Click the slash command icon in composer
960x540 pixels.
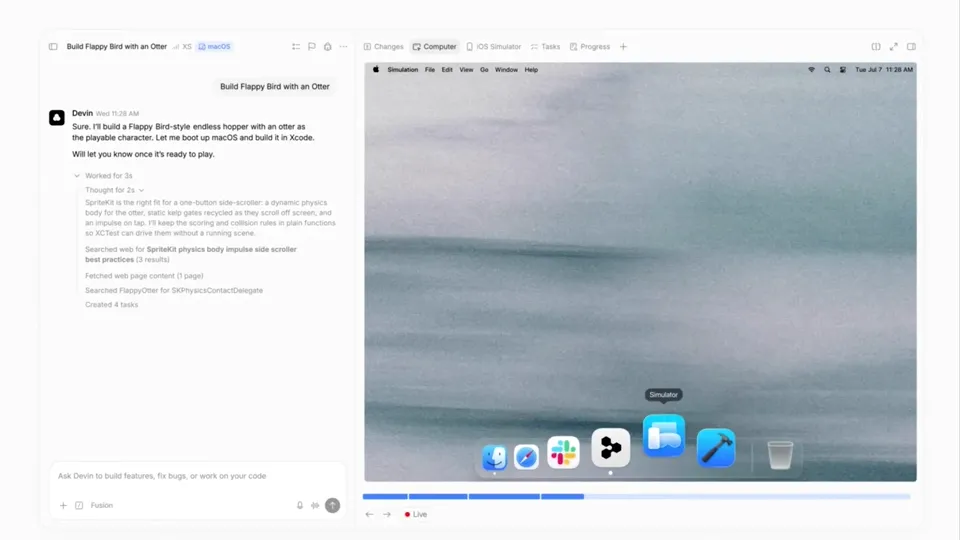[79, 506]
